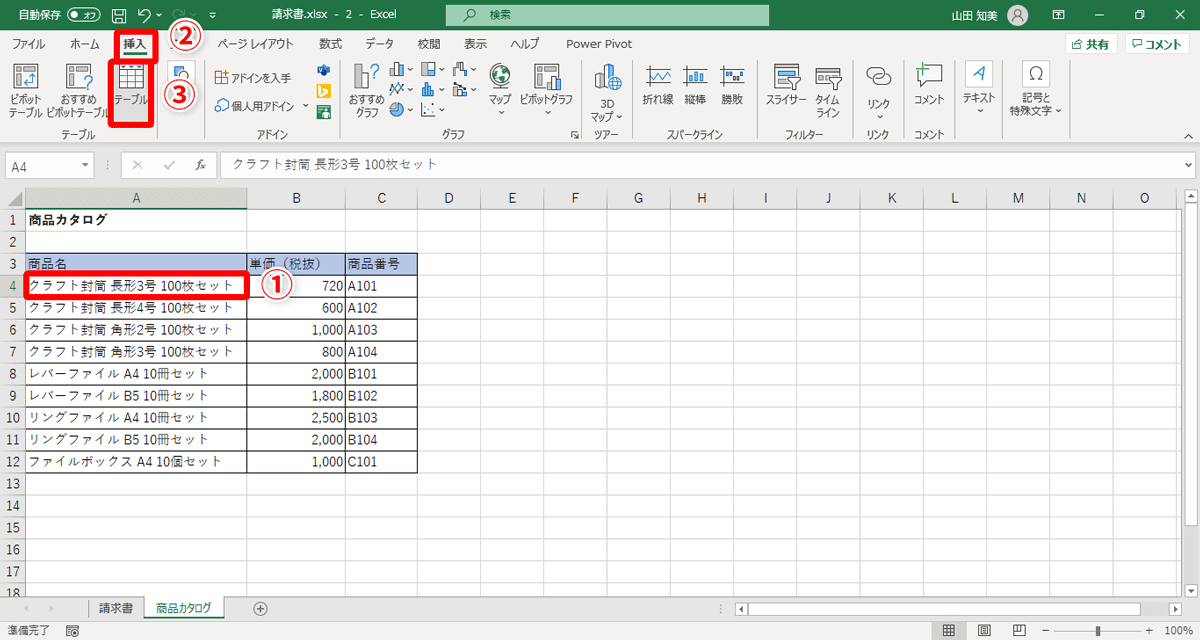Open the Customize Quick Access Toolbar dropdown
1200x640 pixels.
point(212,16)
